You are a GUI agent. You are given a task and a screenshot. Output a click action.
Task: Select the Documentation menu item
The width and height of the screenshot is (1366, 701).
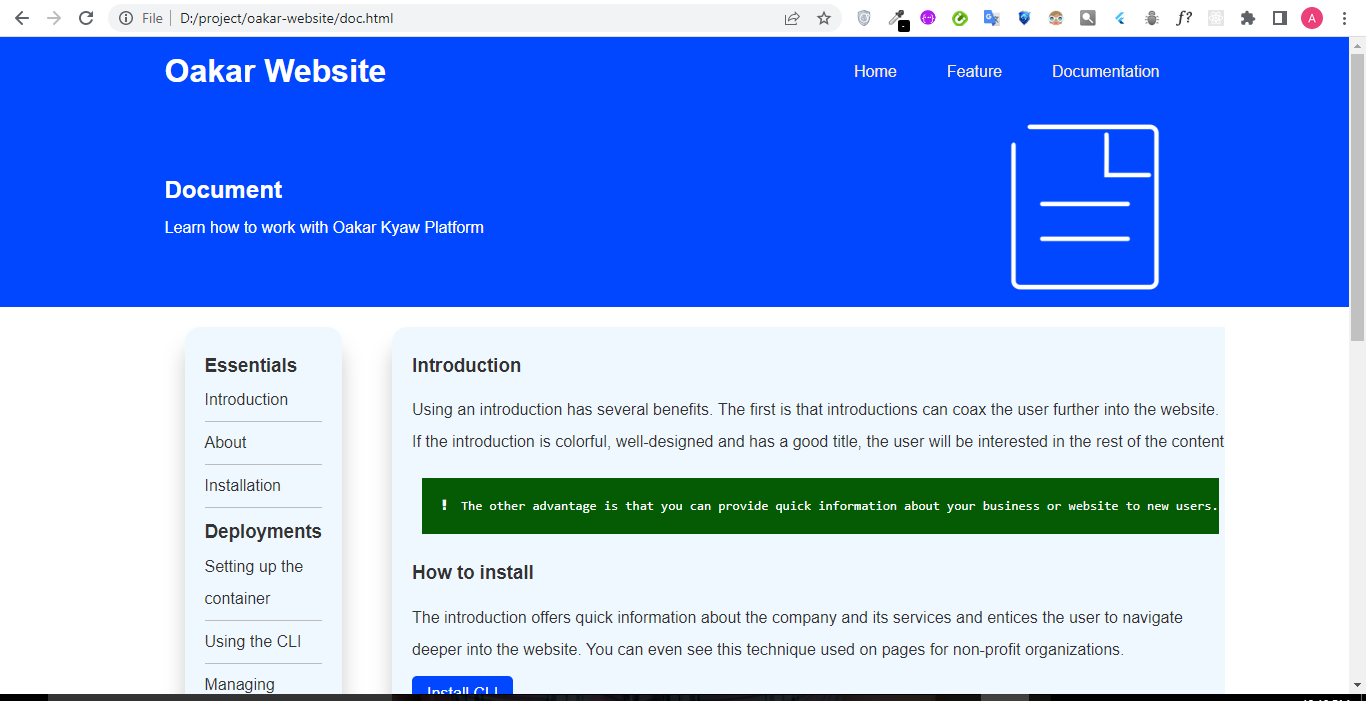(x=1105, y=71)
